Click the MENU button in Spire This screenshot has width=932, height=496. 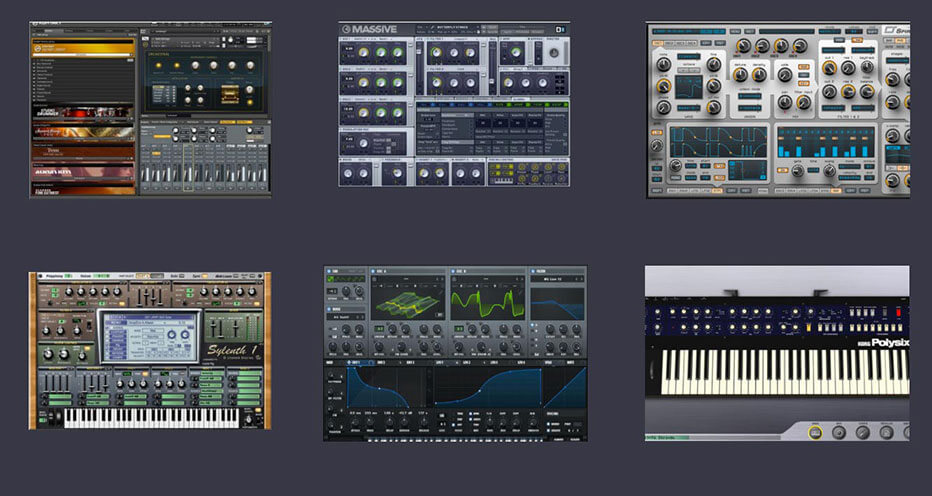735,31
